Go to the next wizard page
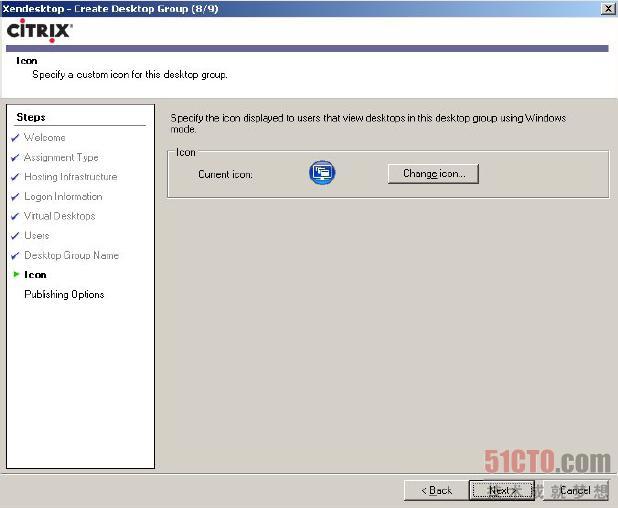618x508 pixels. tap(502, 491)
